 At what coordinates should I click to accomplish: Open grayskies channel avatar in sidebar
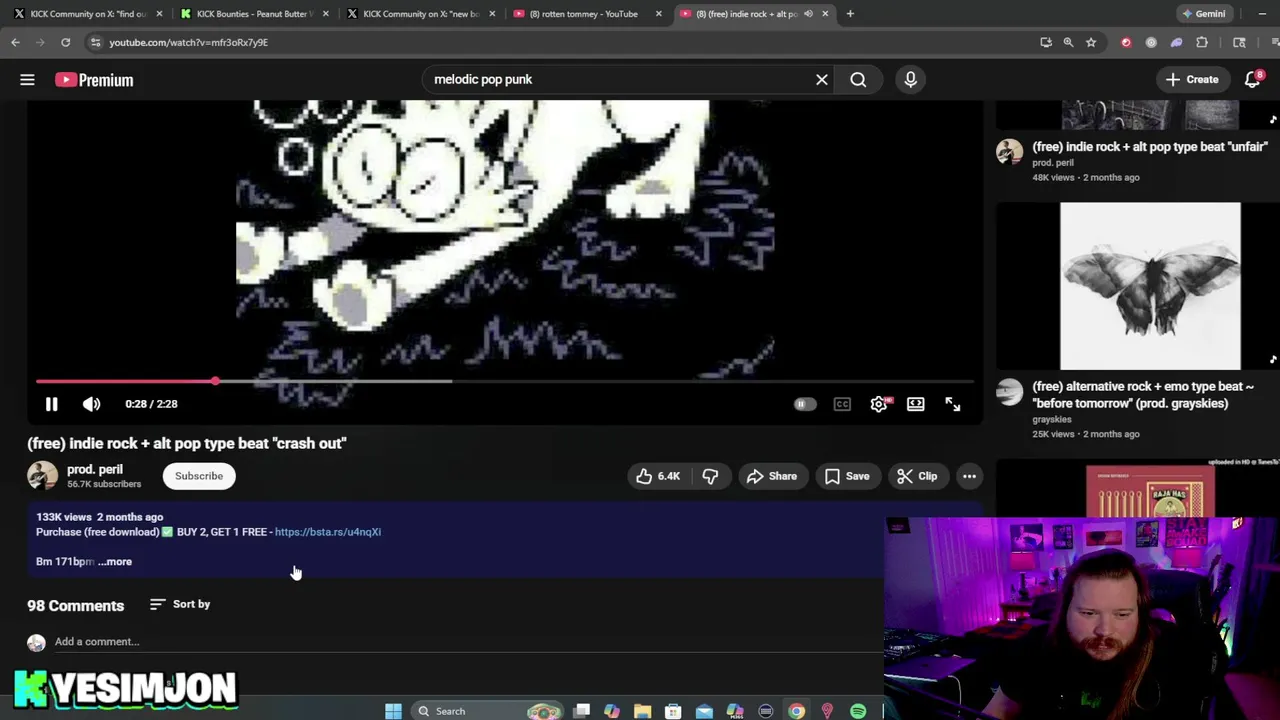tap(1009, 392)
